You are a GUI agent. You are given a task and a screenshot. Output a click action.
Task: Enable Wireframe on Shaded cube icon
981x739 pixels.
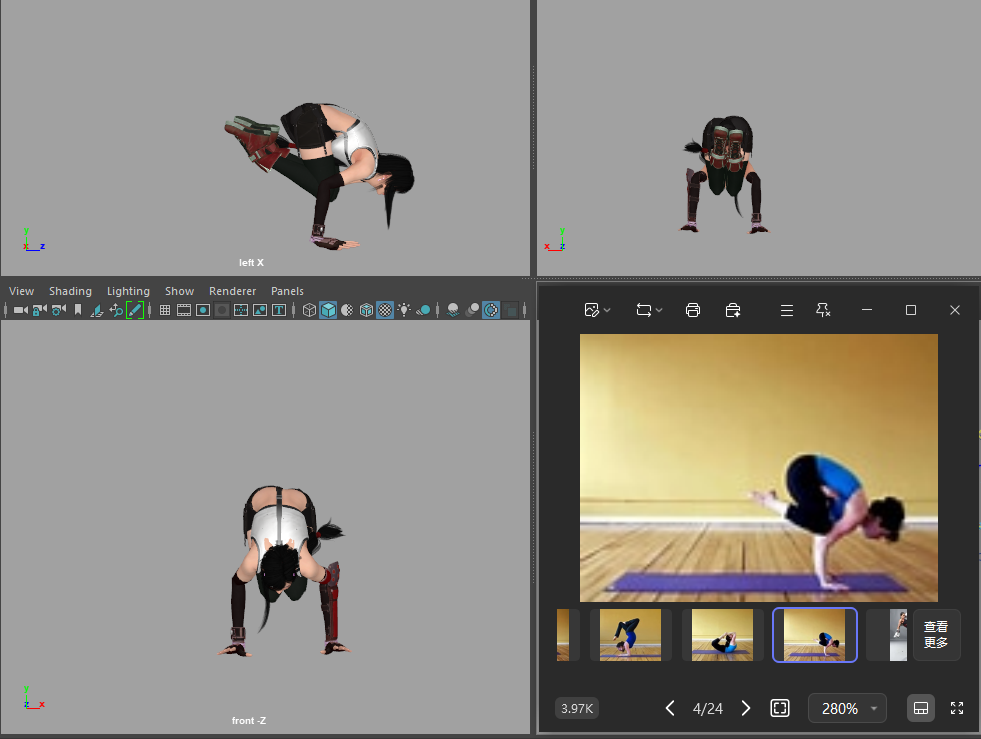point(366,310)
